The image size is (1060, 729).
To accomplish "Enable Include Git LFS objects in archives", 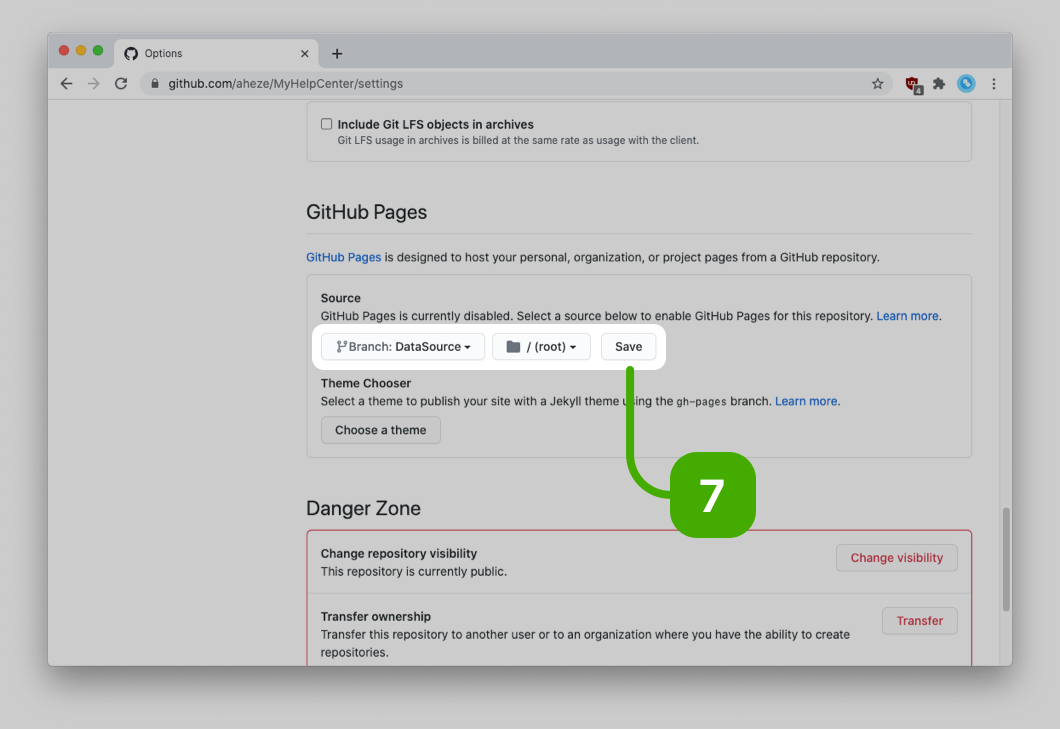I will [x=327, y=124].
